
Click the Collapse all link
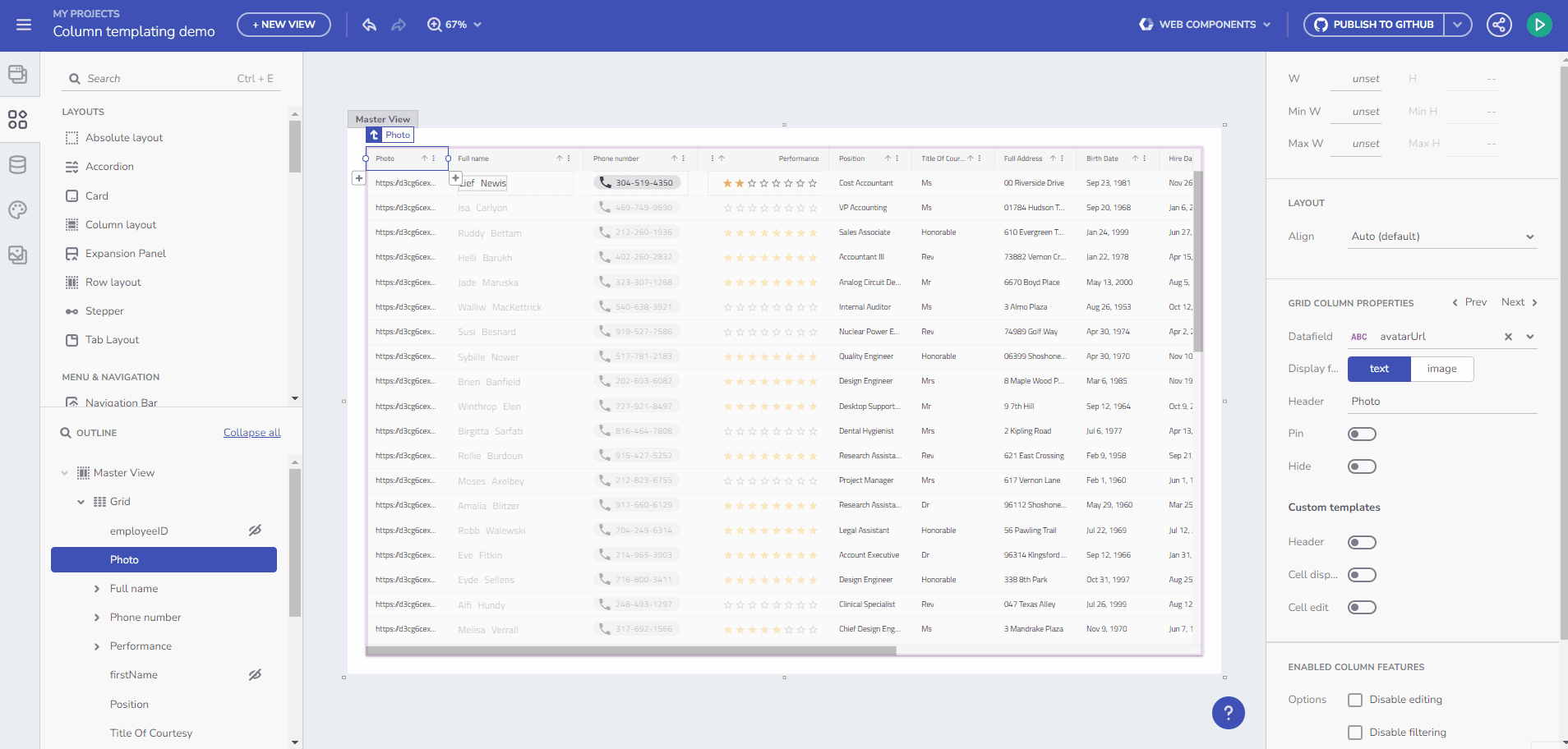(x=251, y=433)
